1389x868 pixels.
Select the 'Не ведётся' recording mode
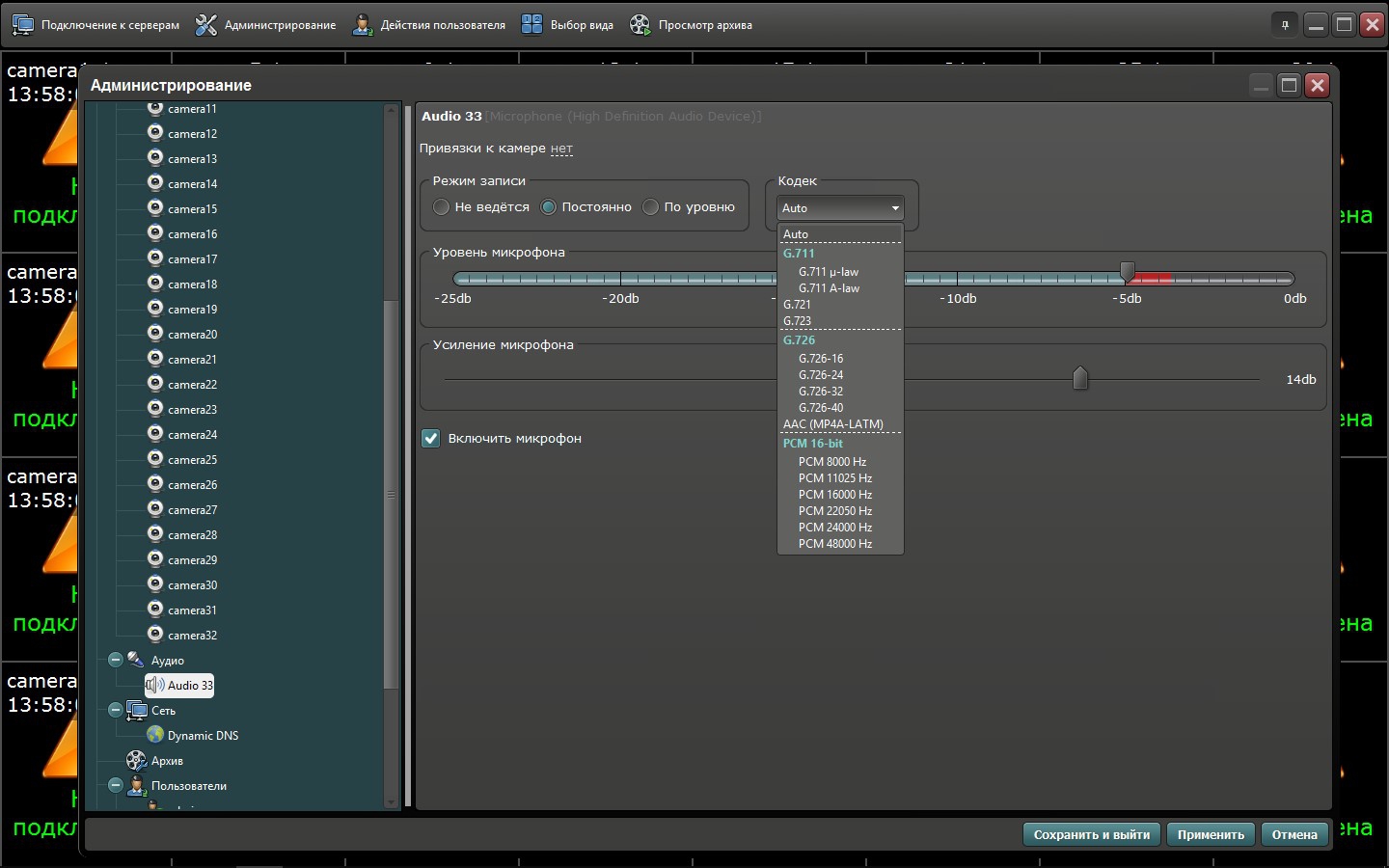pos(442,207)
